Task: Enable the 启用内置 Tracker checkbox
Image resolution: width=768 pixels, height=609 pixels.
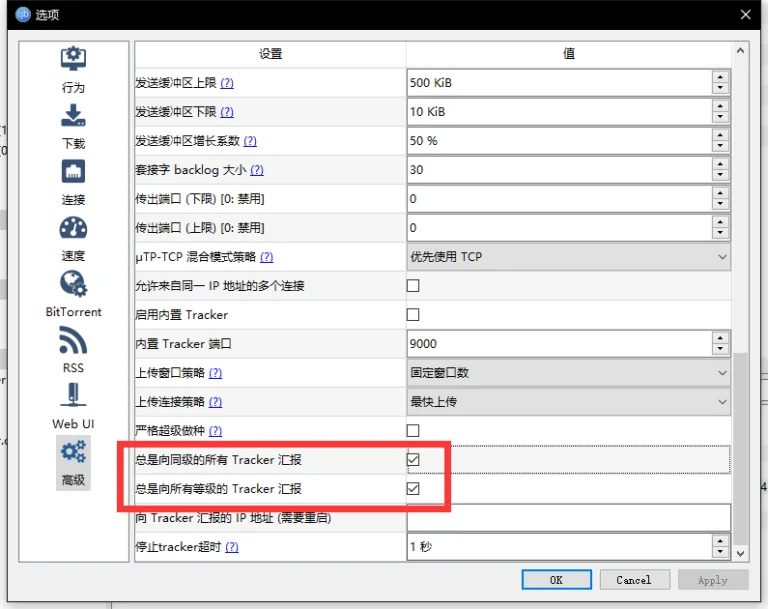Action: pos(413,315)
